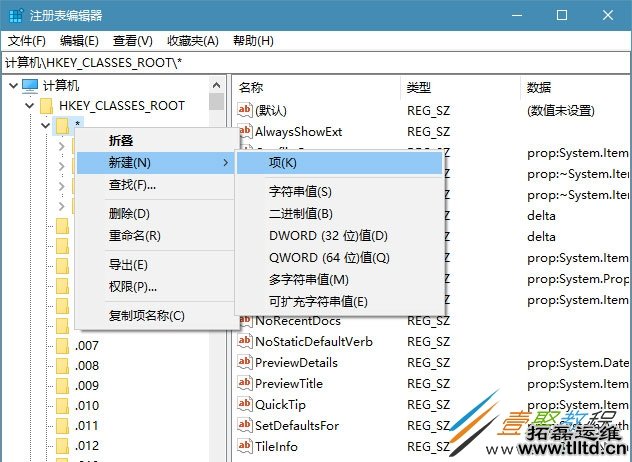
Task: Select the NoRecentDocs value name
Action: coord(298,321)
